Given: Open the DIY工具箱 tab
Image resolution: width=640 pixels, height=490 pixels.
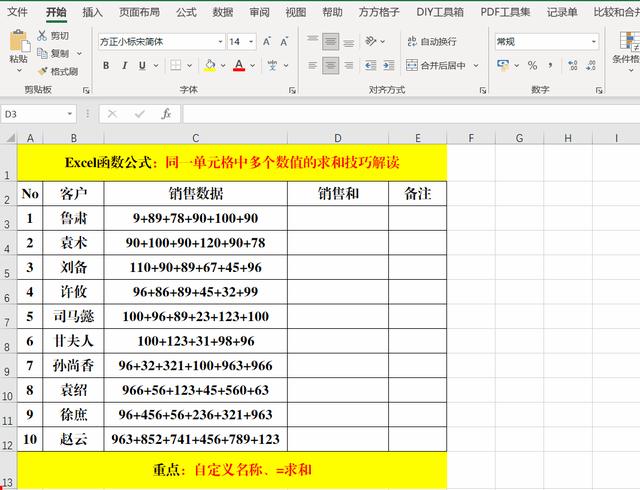Looking at the screenshot, I should tap(440, 12).
